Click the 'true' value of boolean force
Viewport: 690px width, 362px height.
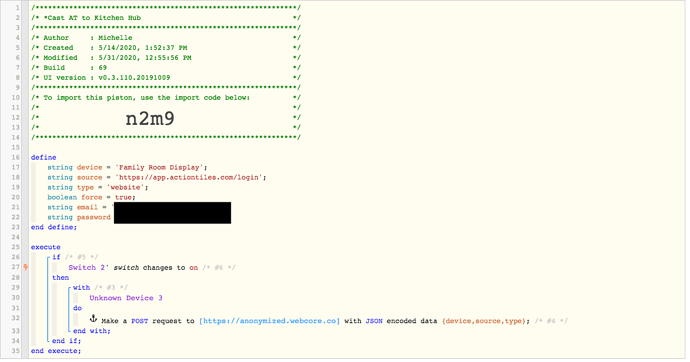[x=124, y=197]
